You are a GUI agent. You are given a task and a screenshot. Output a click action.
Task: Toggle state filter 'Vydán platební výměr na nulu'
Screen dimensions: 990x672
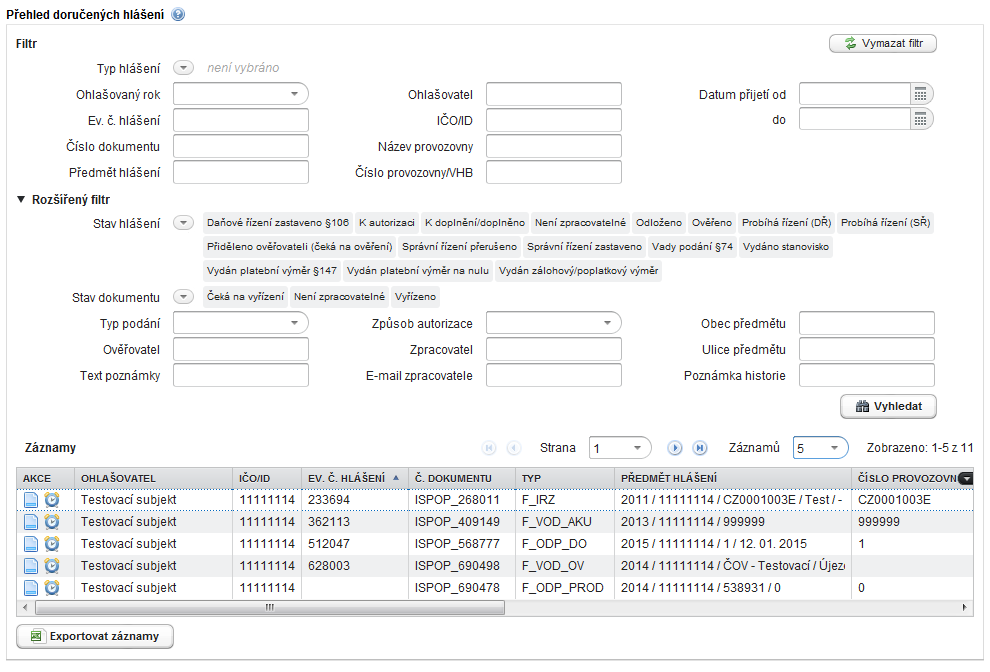[x=417, y=271]
